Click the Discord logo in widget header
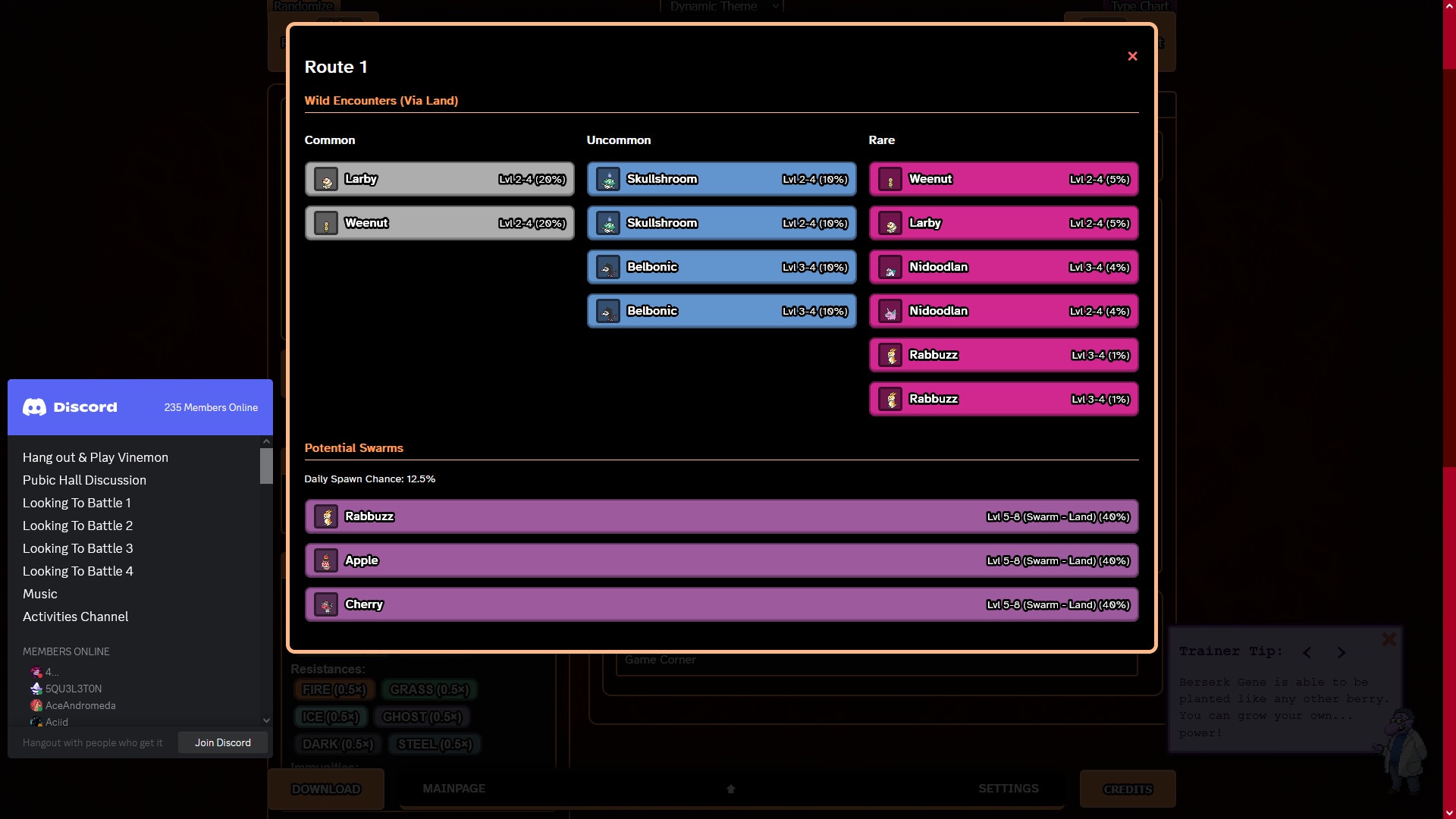The image size is (1456, 819). [35, 407]
